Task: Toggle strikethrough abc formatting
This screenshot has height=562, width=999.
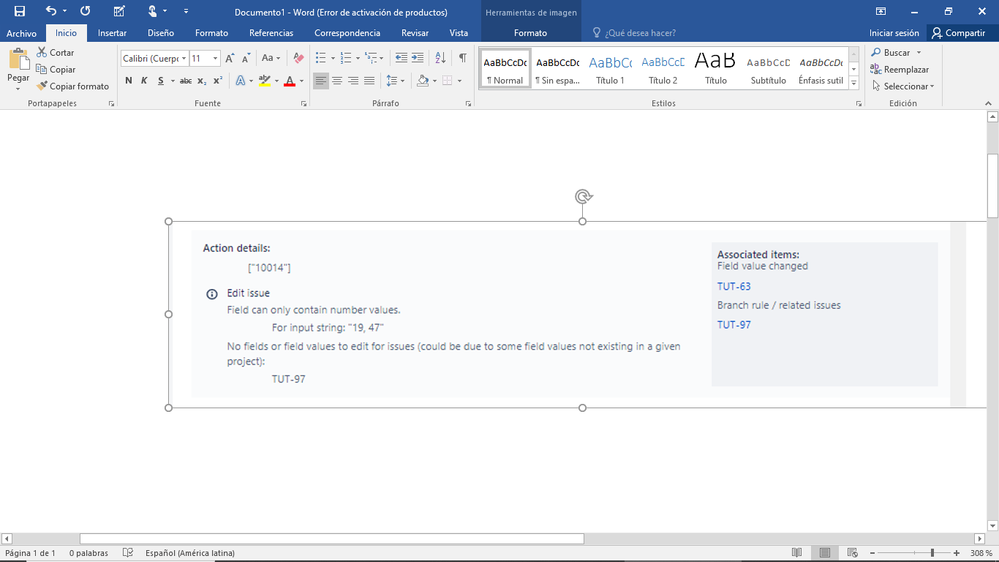Action: 185,80
